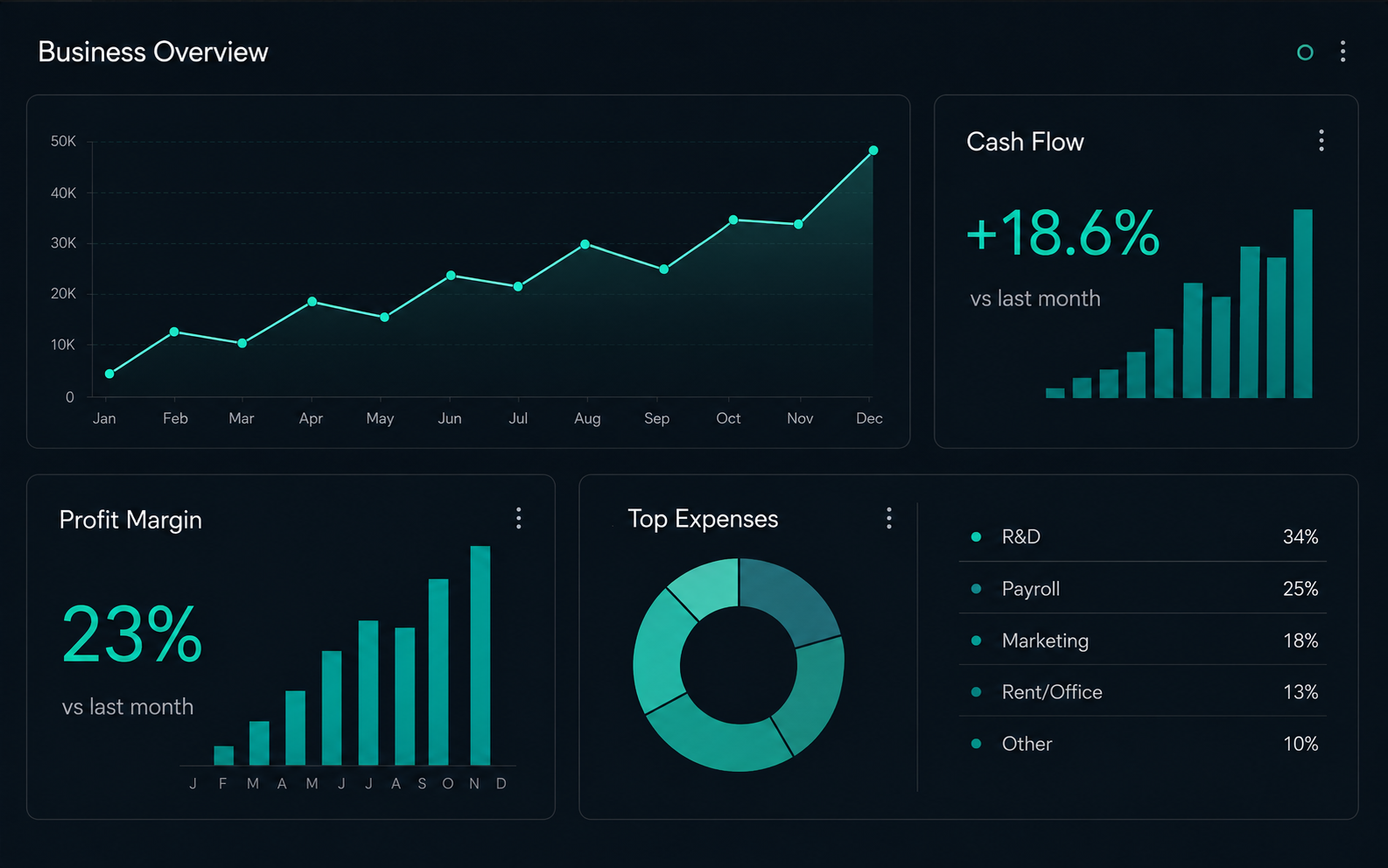Select the February data point on line chart
Viewport: 1388px width, 868px height.
pyautogui.click(x=174, y=332)
